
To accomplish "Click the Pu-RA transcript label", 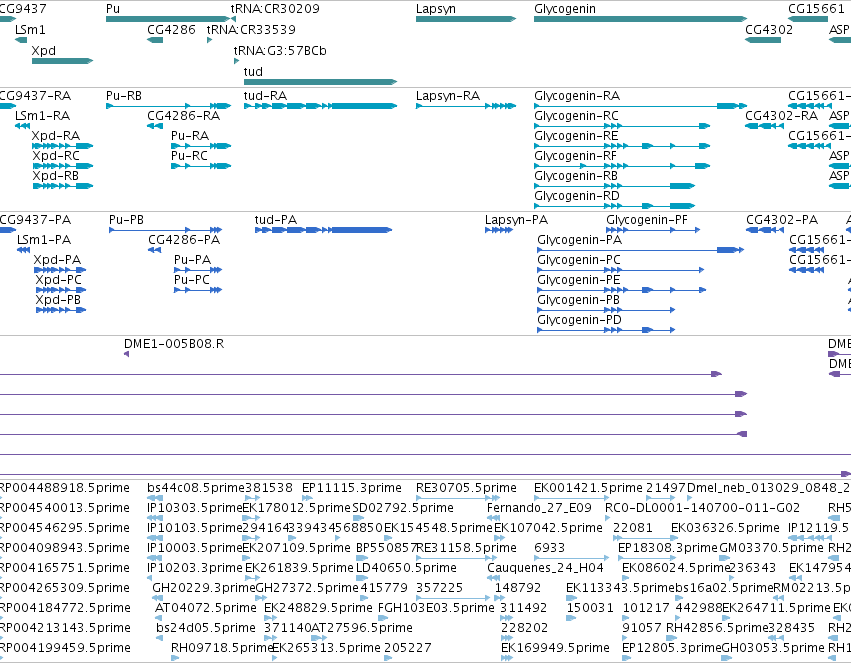I will pyautogui.click(x=190, y=136).
